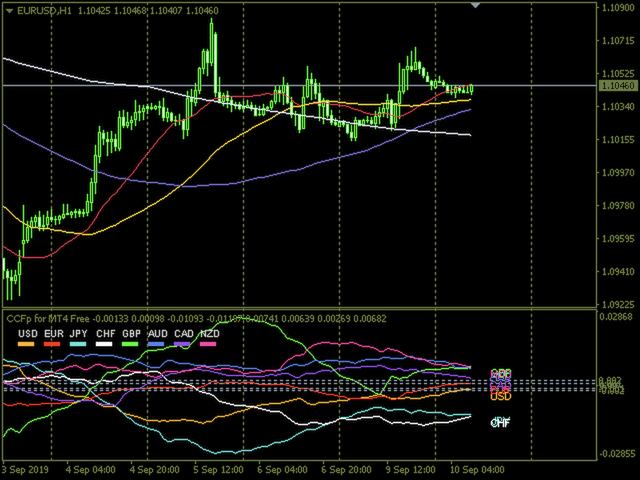Click the CHF line end label in indicator
This screenshot has width=640, height=480.
coord(500,423)
